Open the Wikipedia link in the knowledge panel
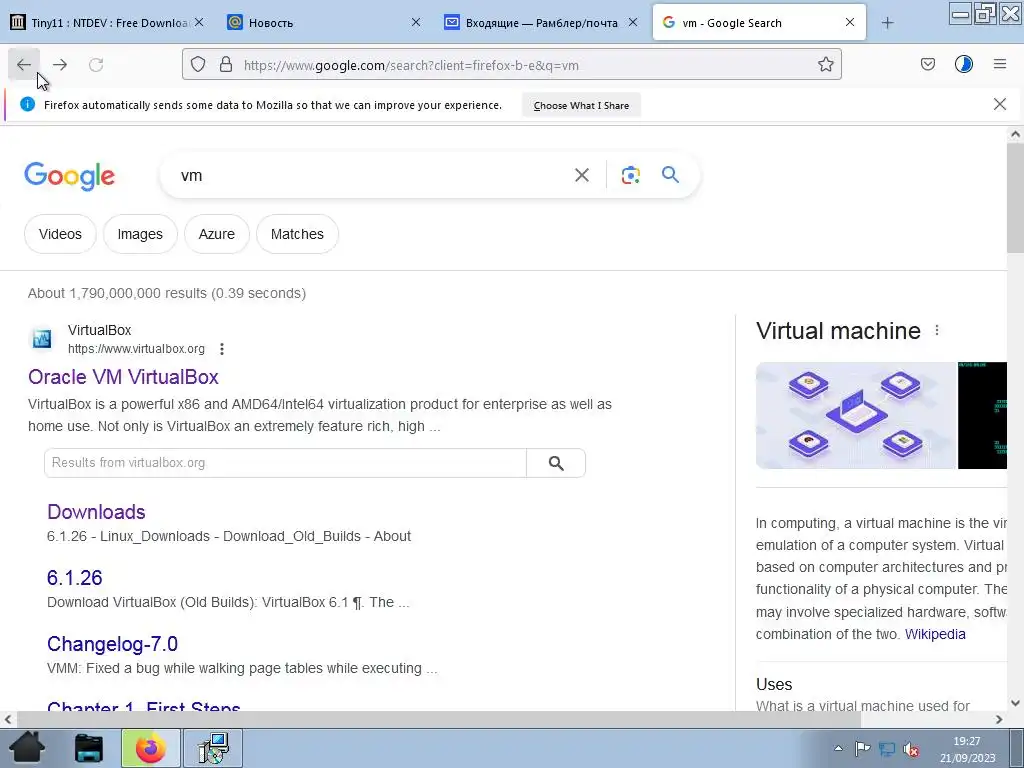Image resolution: width=1024 pixels, height=768 pixels. (935, 634)
